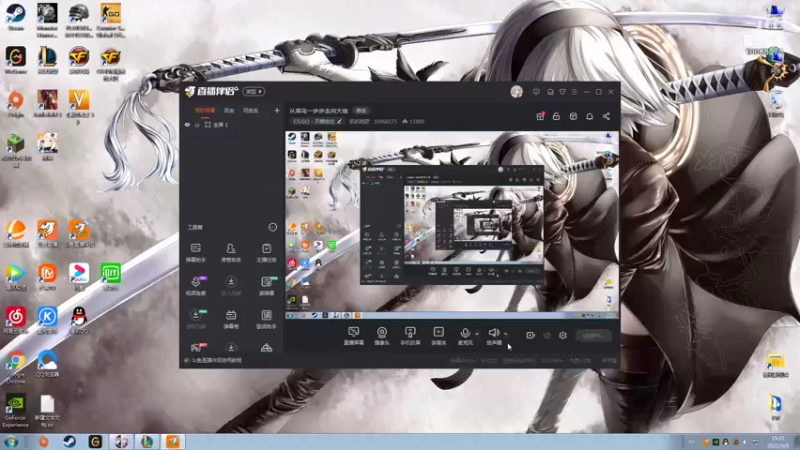Click the share icon in header
This screenshot has width=800, height=450.
(606, 116)
